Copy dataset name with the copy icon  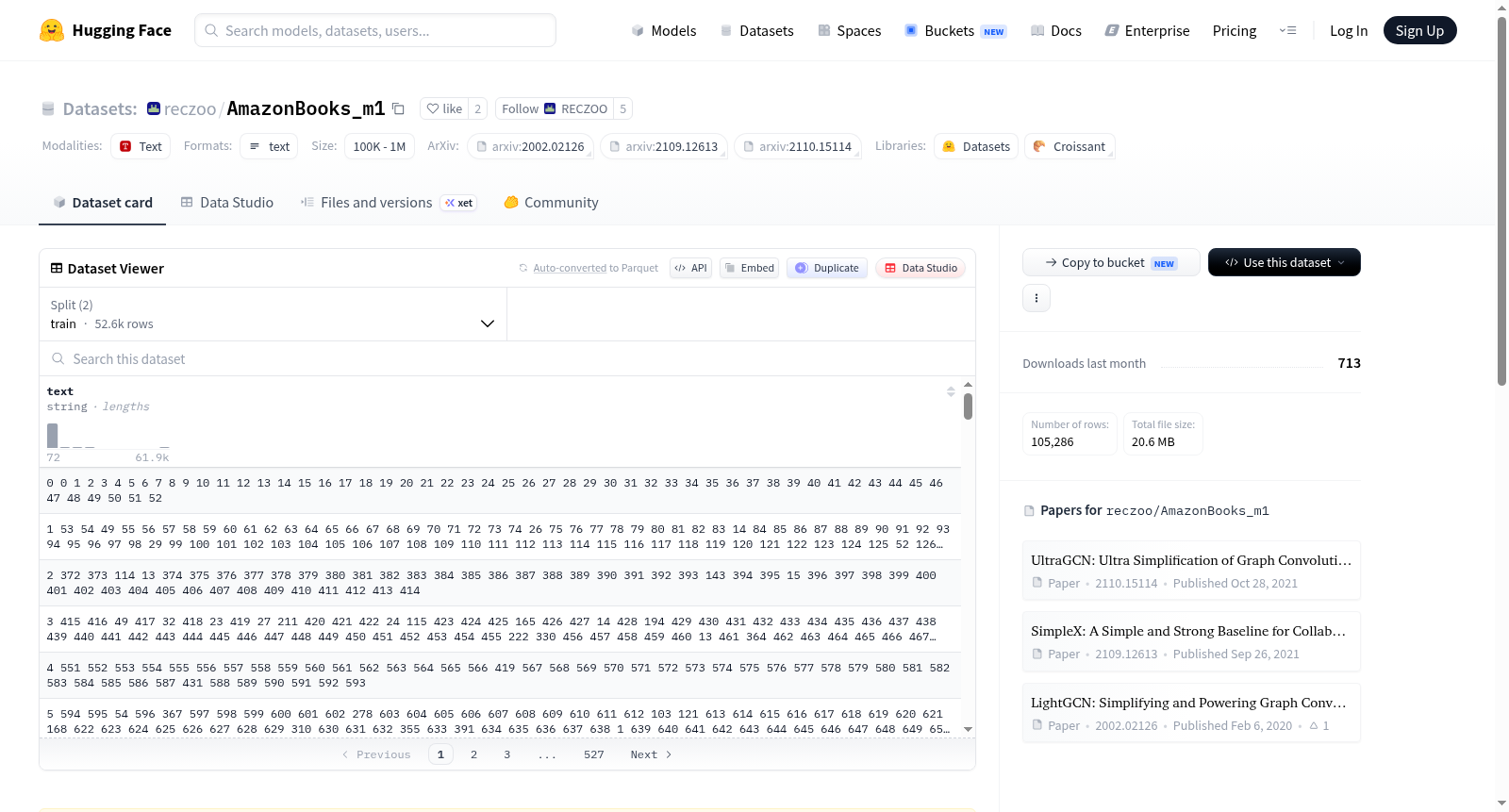tap(398, 108)
